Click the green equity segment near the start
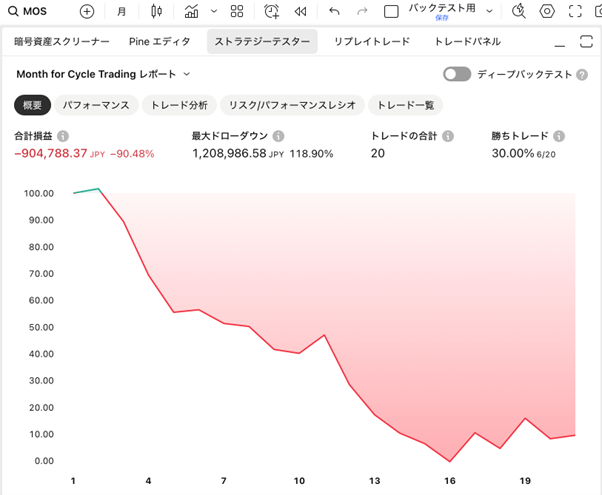The height and width of the screenshot is (495, 602). (86, 190)
